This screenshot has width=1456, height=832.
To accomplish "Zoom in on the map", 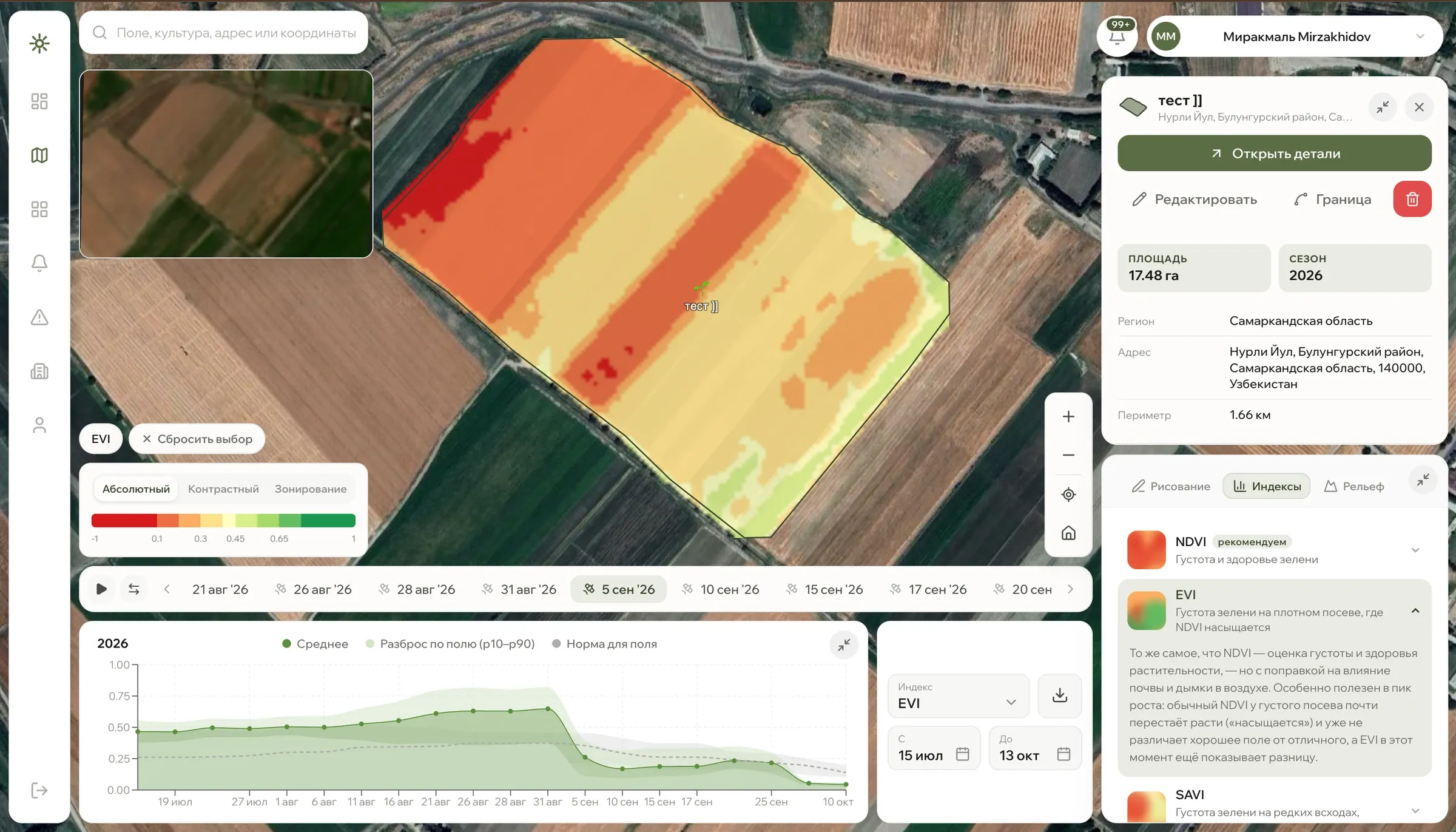I will (x=1068, y=416).
